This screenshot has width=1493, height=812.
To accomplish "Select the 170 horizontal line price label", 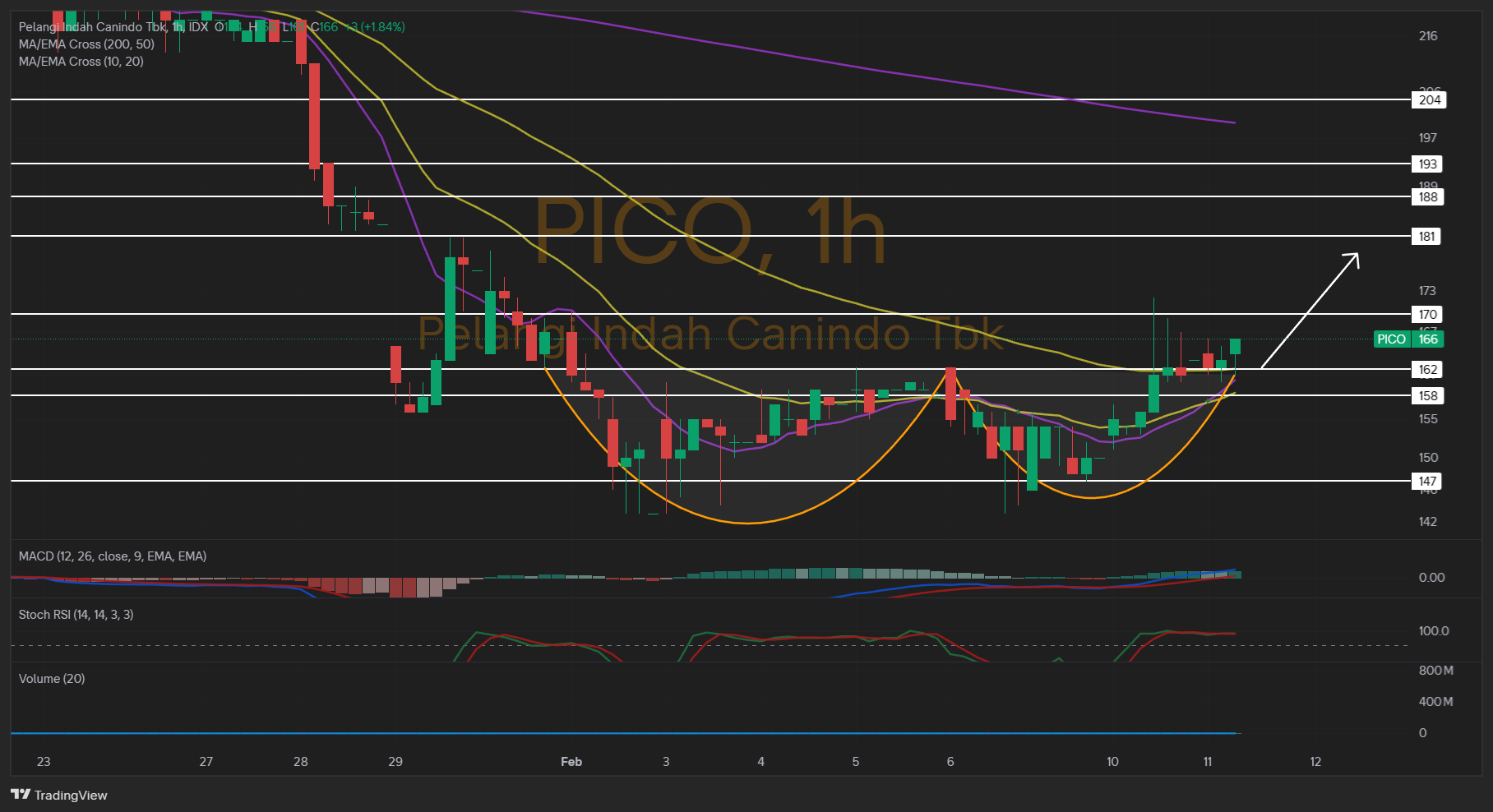I will point(1427,315).
